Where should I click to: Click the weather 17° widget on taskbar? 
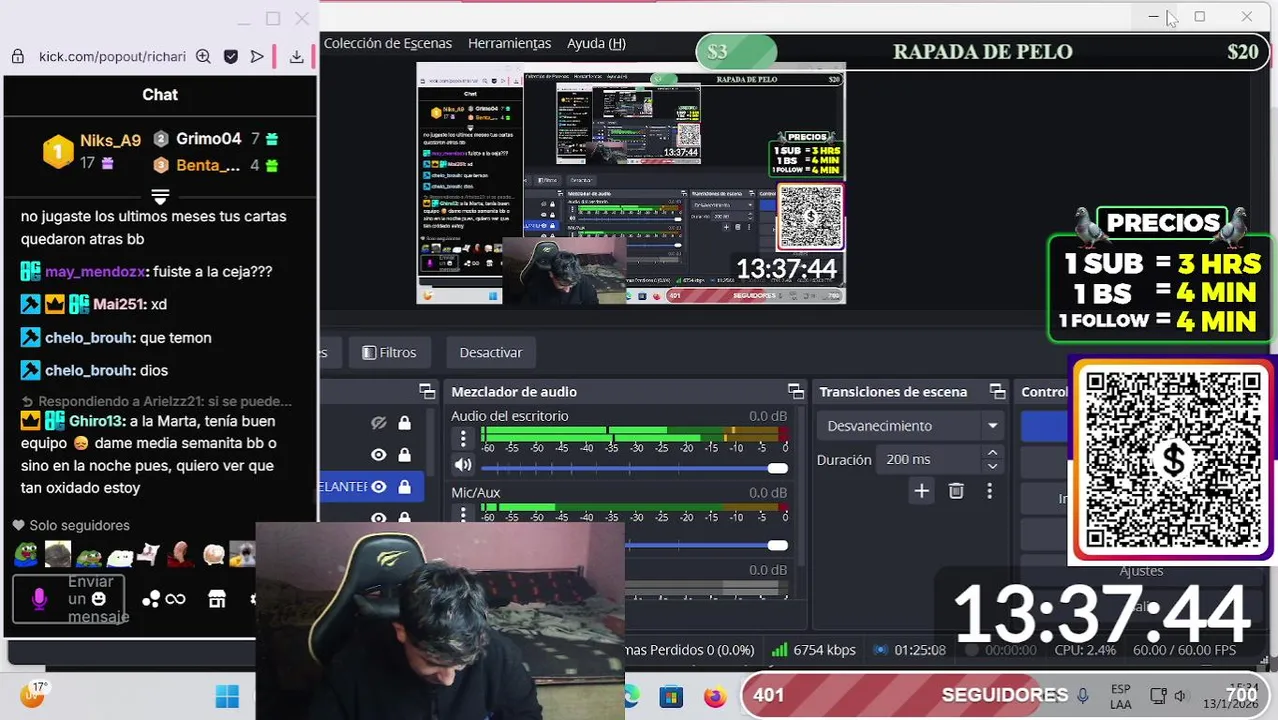[32, 695]
